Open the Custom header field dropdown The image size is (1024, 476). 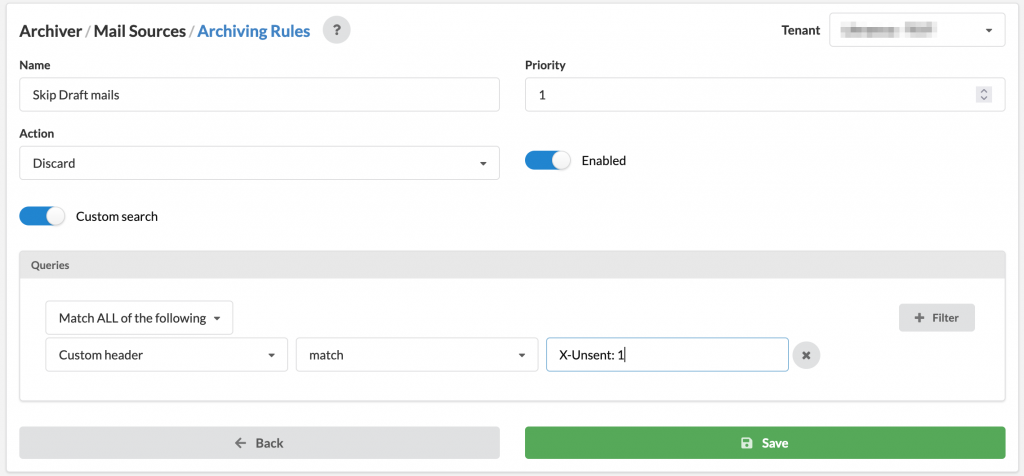(167, 355)
